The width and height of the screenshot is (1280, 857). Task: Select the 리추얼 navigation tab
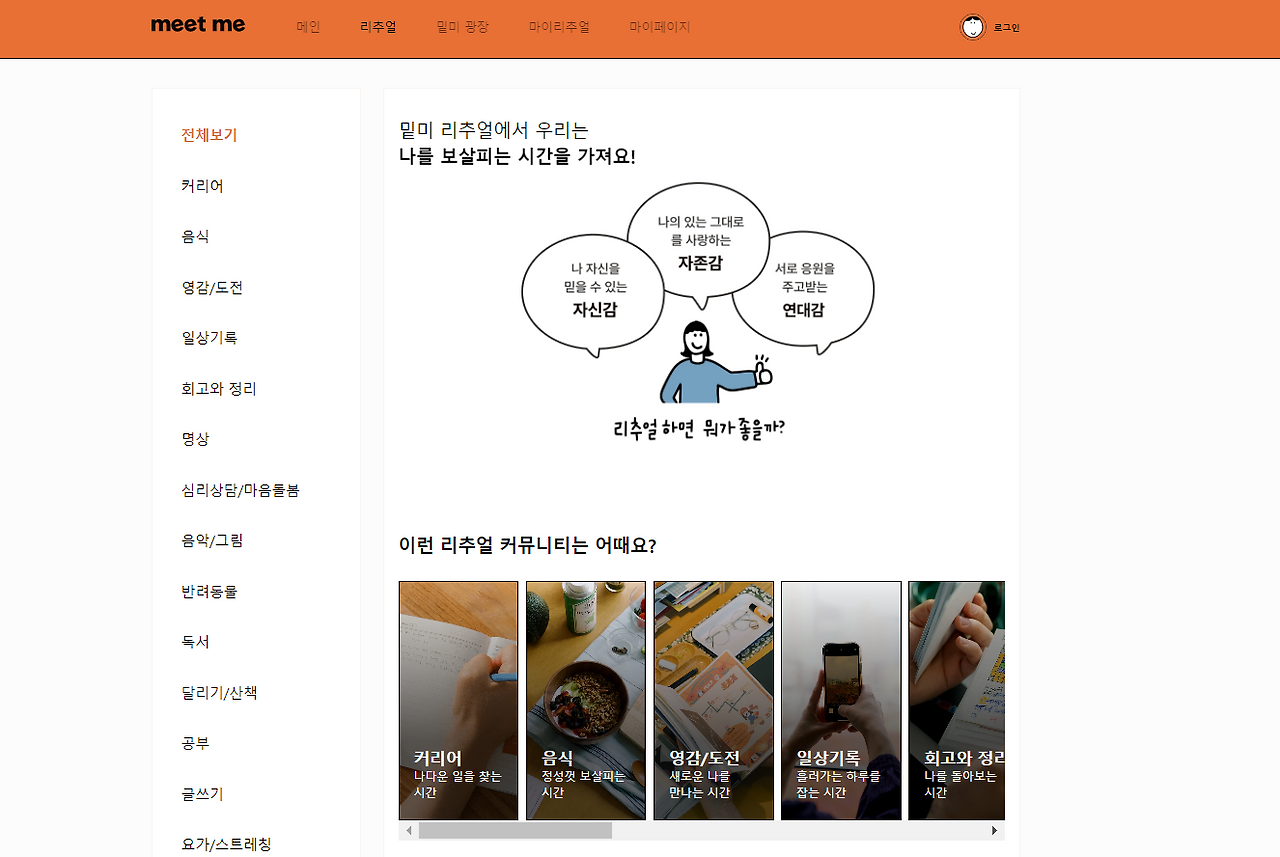click(x=377, y=28)
